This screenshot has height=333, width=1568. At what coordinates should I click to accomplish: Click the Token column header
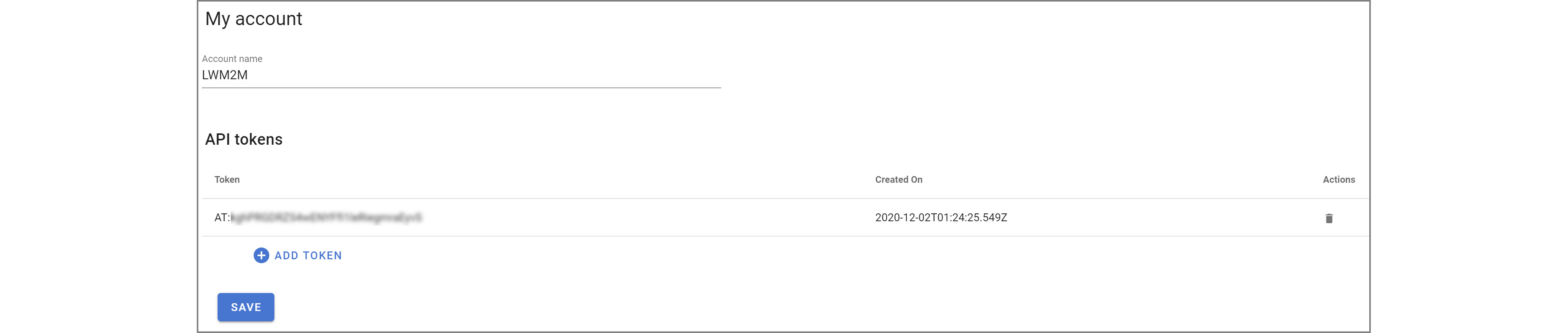pyautogui.click(x=227, y=180)
